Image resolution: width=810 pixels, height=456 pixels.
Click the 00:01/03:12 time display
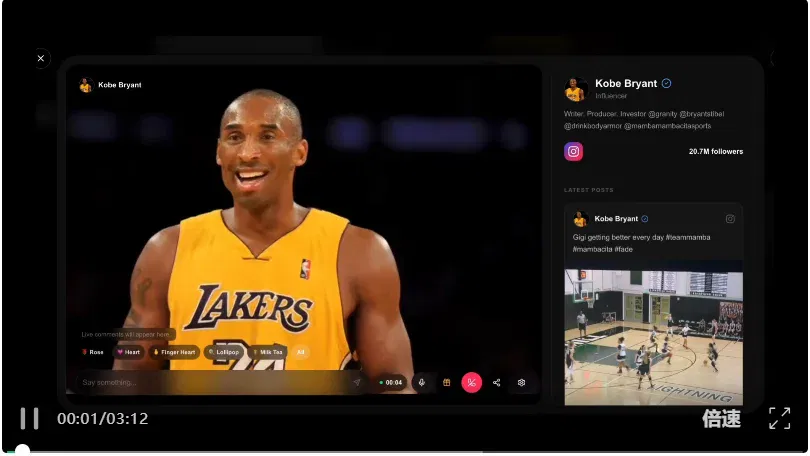102,418
